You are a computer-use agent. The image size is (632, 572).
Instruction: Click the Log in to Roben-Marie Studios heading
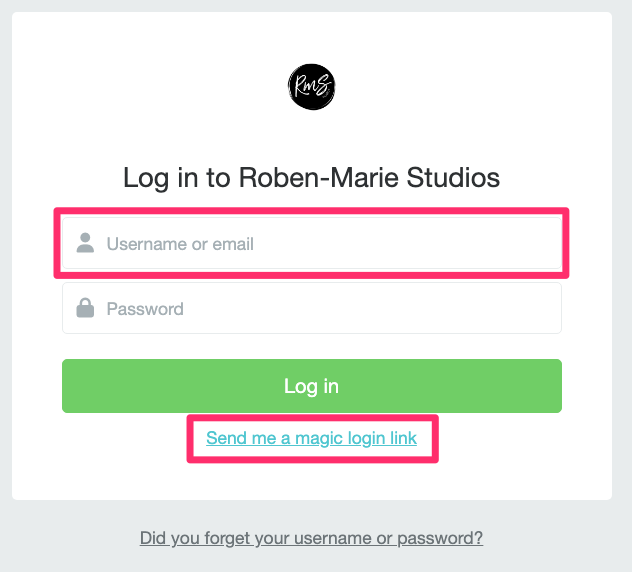311,177
